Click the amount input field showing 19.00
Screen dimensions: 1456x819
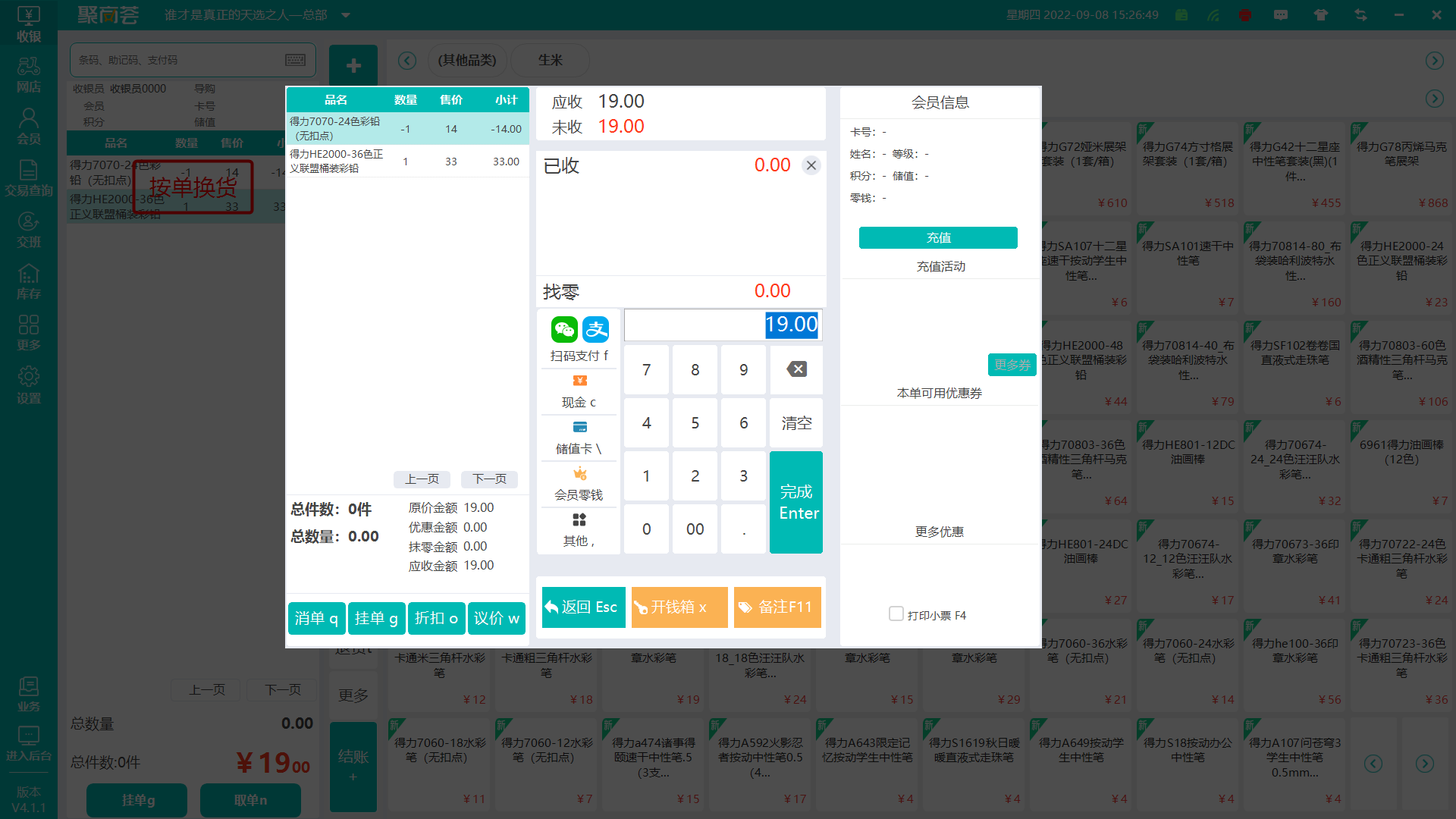click(x=723, y=325)
